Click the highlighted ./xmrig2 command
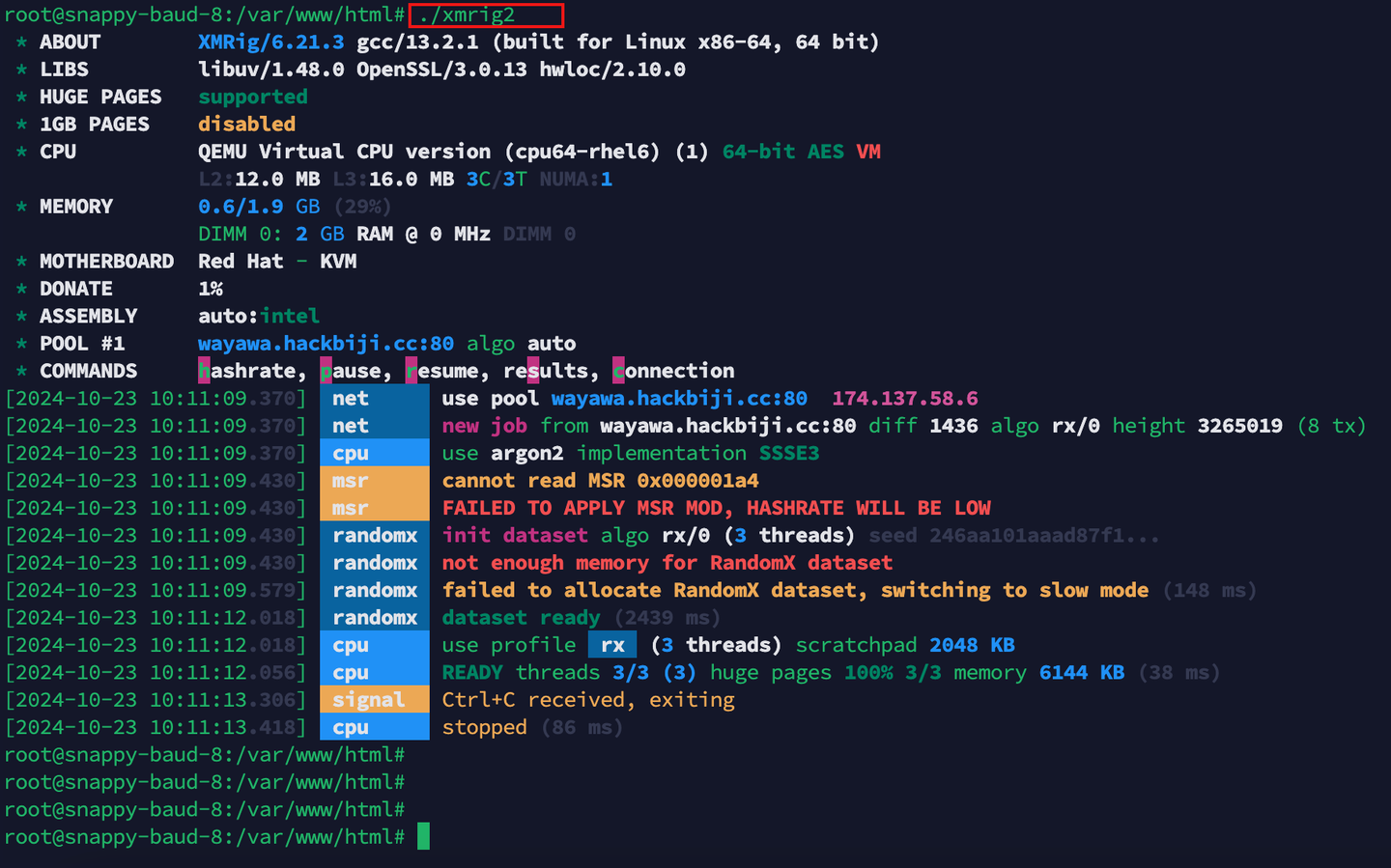1391x868 pixels. (486, 14)
